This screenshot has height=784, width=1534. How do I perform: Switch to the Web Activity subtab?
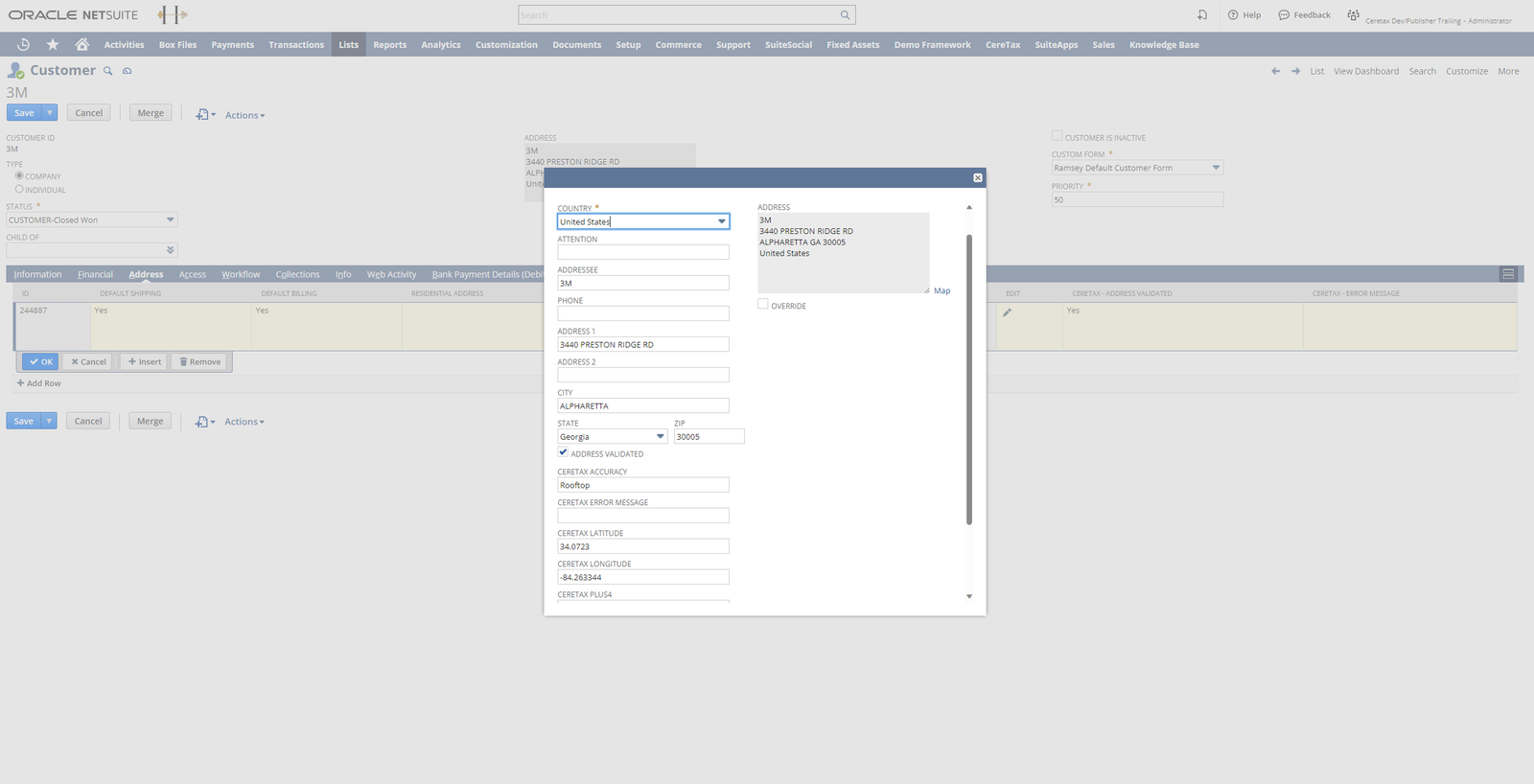pos(391,274)
